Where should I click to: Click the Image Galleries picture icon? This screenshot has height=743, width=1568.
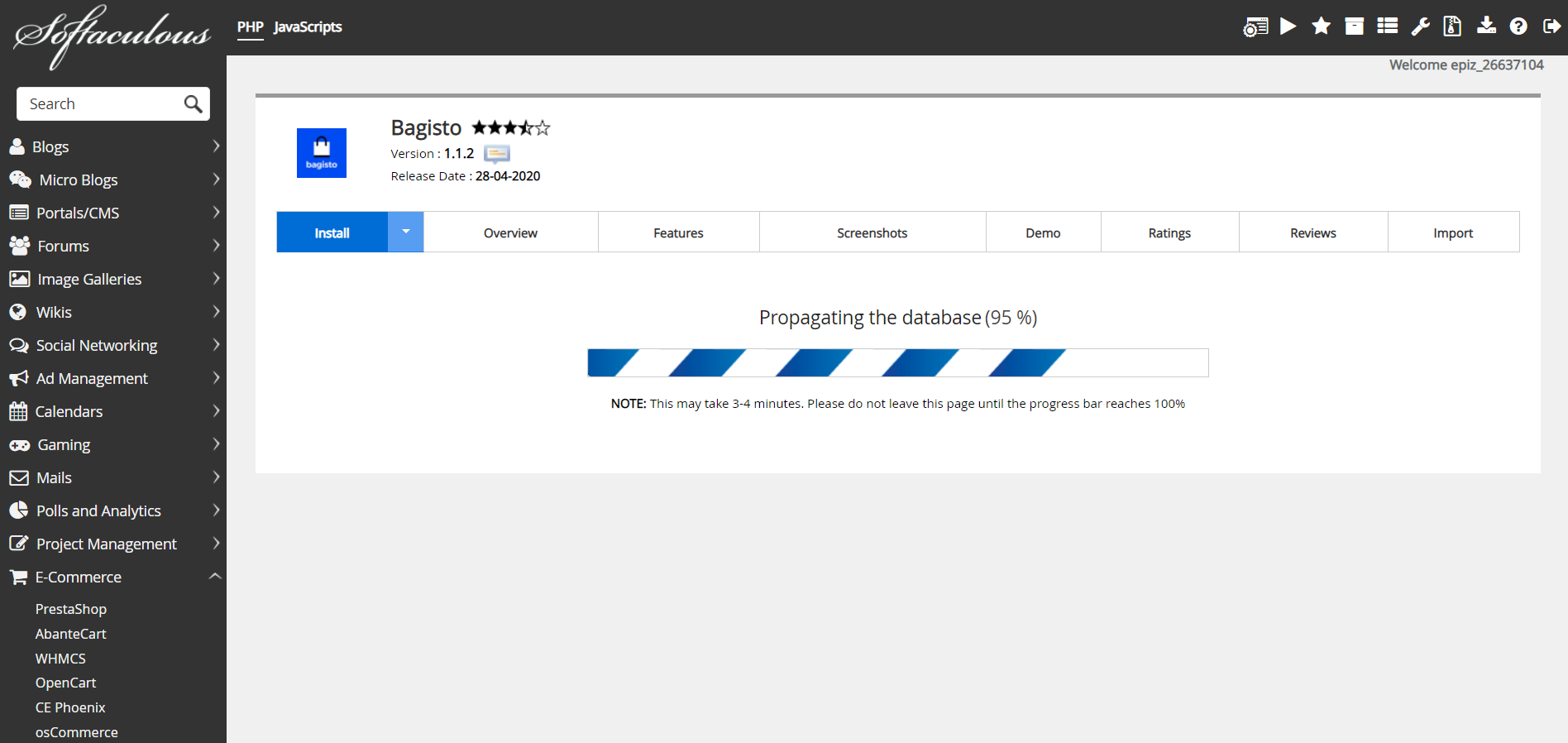pos(20,279)
